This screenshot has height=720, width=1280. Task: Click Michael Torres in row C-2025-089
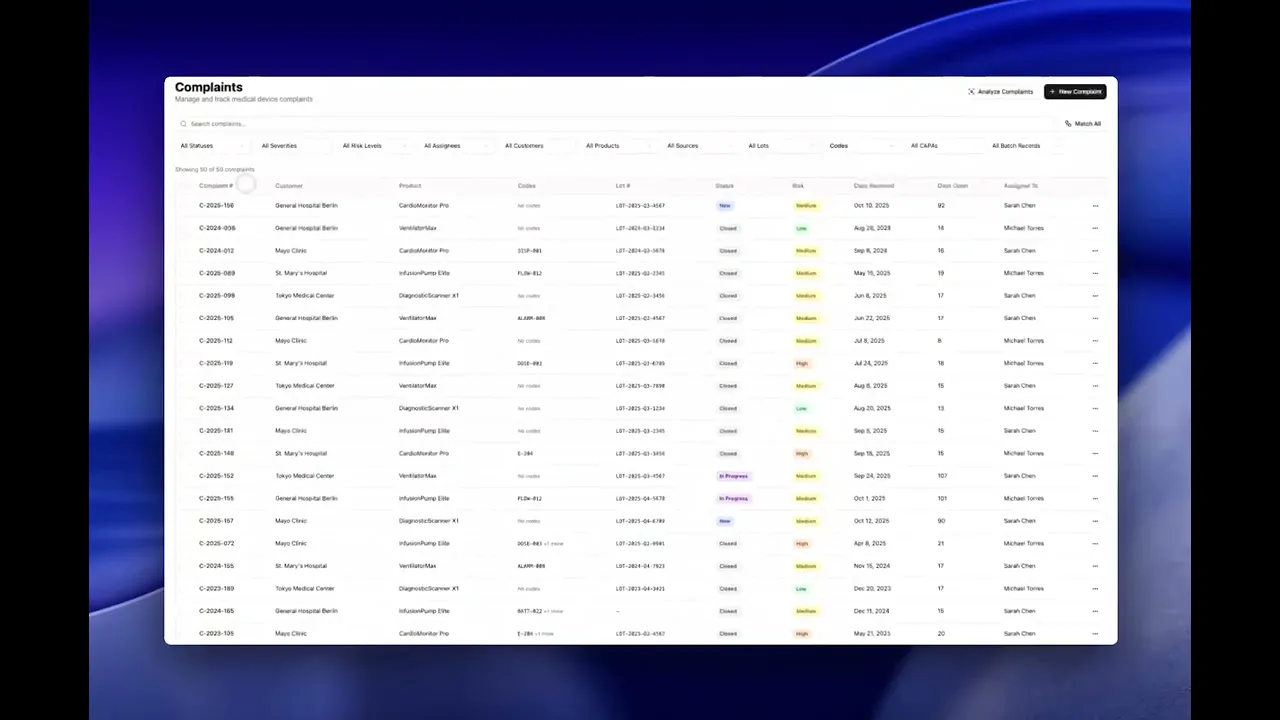point(1023,273)
